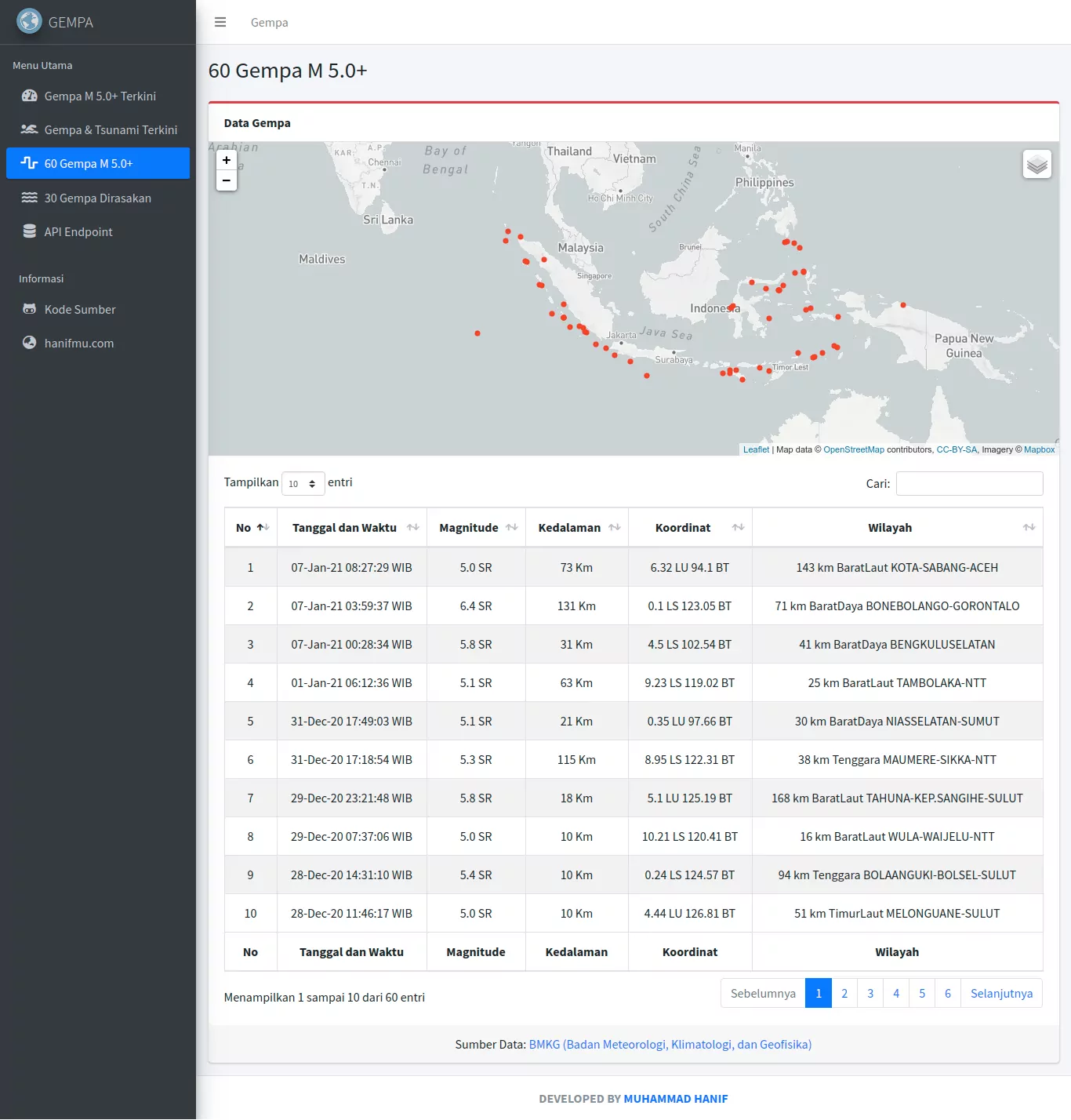This screenshot has width=1071, height=1120.
Task: Click the 131 Km depth cell
Action: tap(576, 605)
